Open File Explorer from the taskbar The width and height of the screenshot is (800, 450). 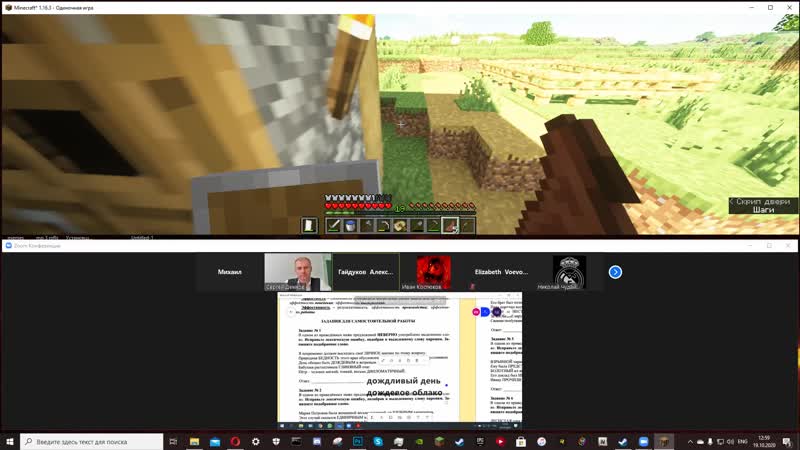194,441
